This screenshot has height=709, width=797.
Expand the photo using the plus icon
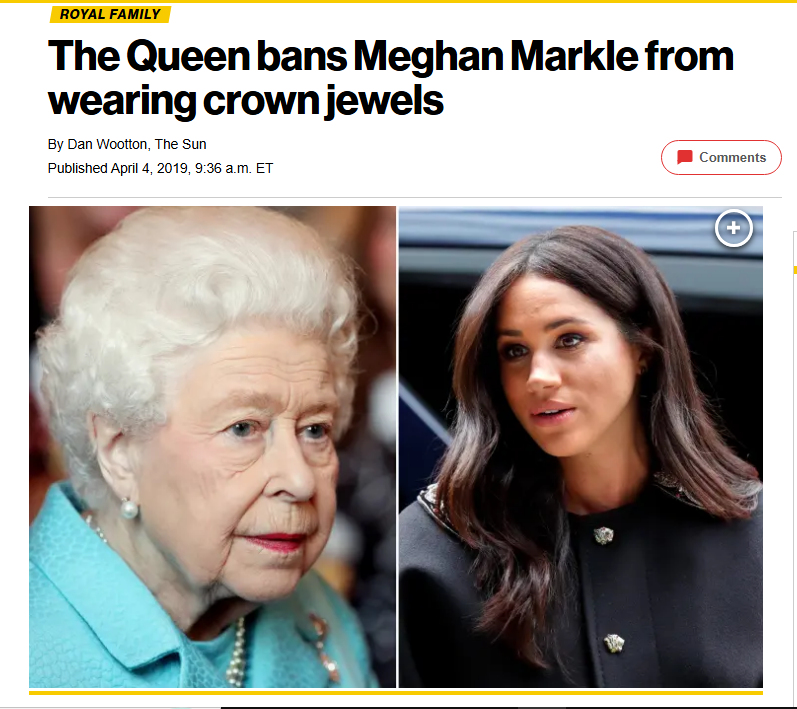pyautogui.click(x=733, y=228)
